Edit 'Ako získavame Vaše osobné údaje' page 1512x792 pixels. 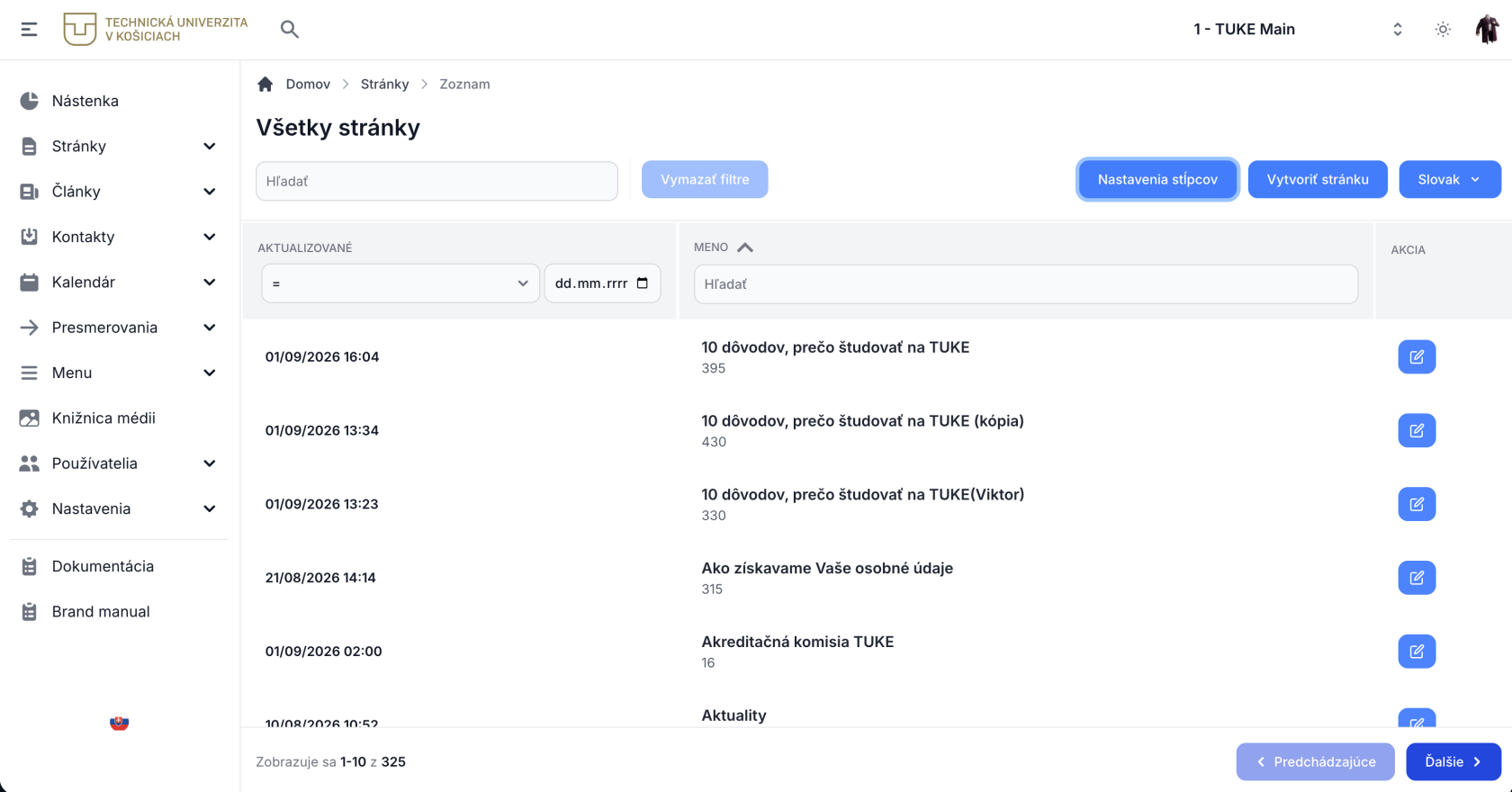tap(1417, 579)
